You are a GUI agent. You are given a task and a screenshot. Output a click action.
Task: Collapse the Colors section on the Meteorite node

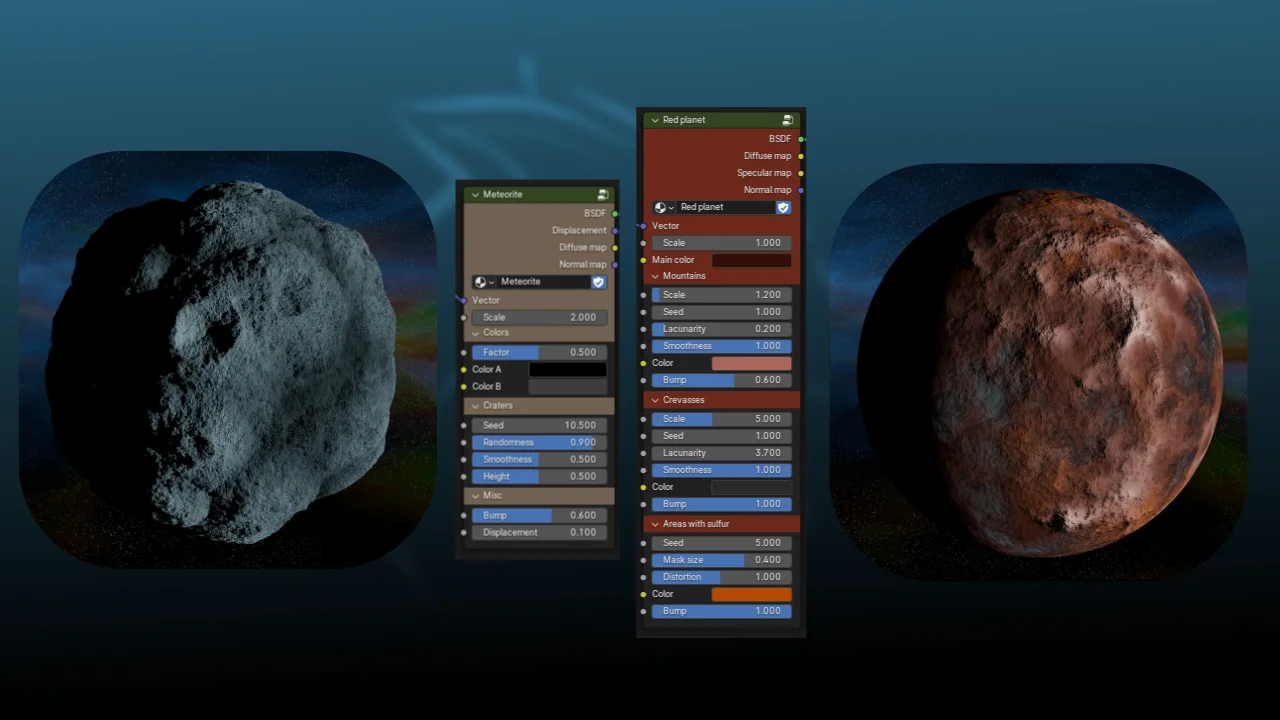476,333
